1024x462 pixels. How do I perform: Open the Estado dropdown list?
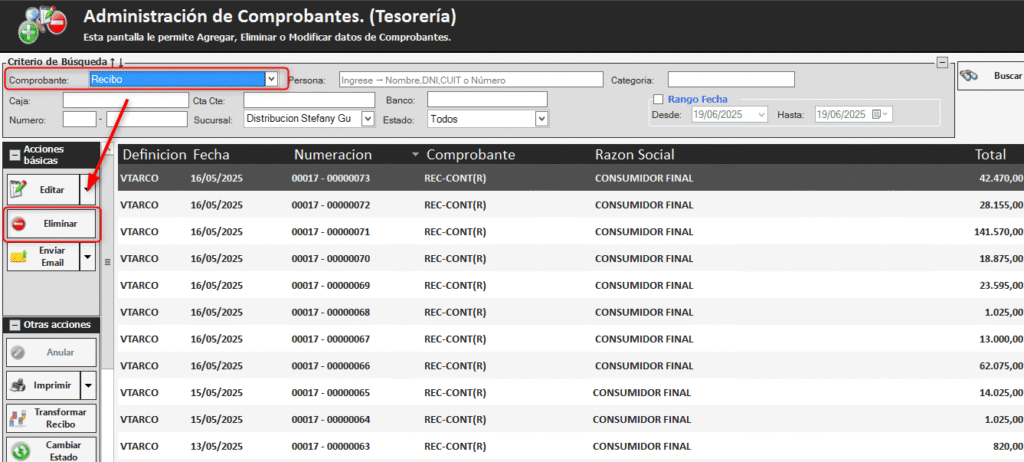pyautogui.click(x=541, y=119)
